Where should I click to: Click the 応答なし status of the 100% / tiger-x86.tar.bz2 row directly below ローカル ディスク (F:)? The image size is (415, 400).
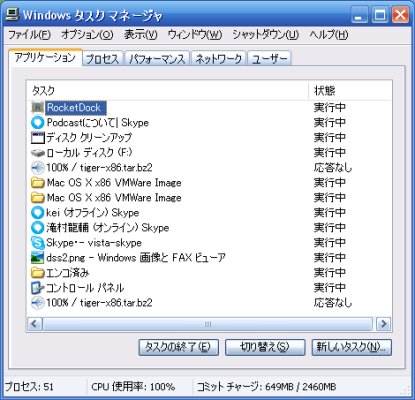click(x=333, y=168)
